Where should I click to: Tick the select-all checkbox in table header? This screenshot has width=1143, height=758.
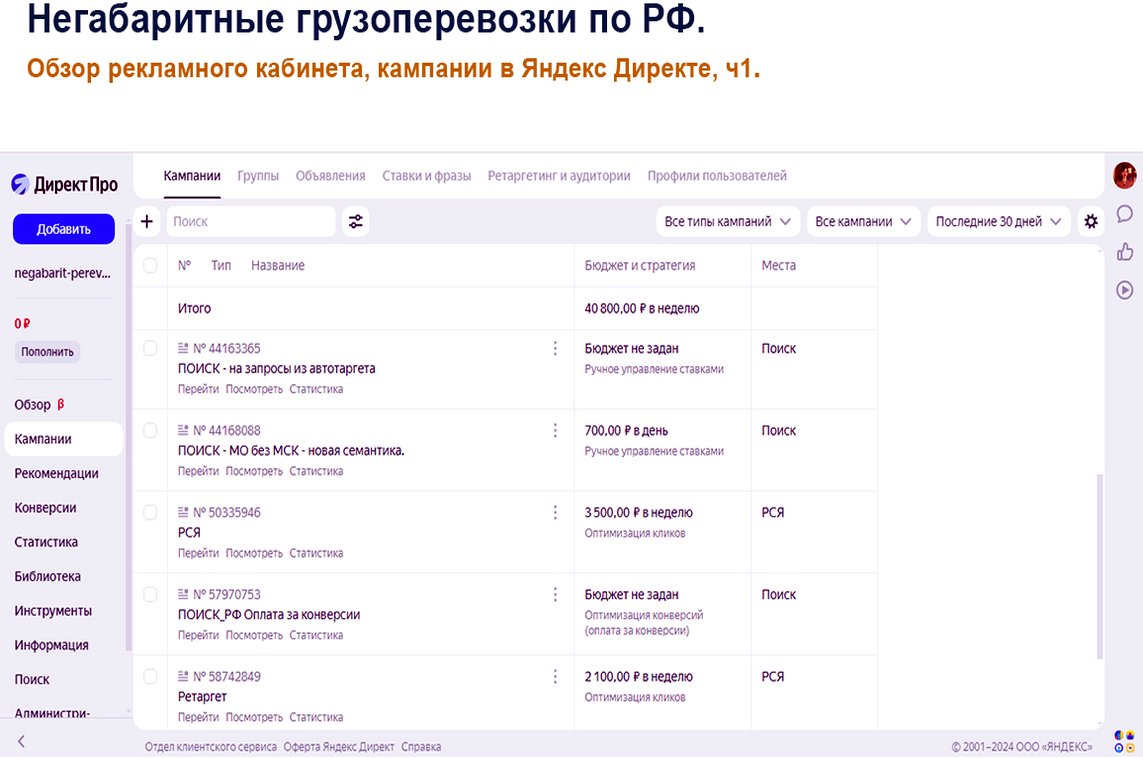pyautogui.click(x=150, y=266)
